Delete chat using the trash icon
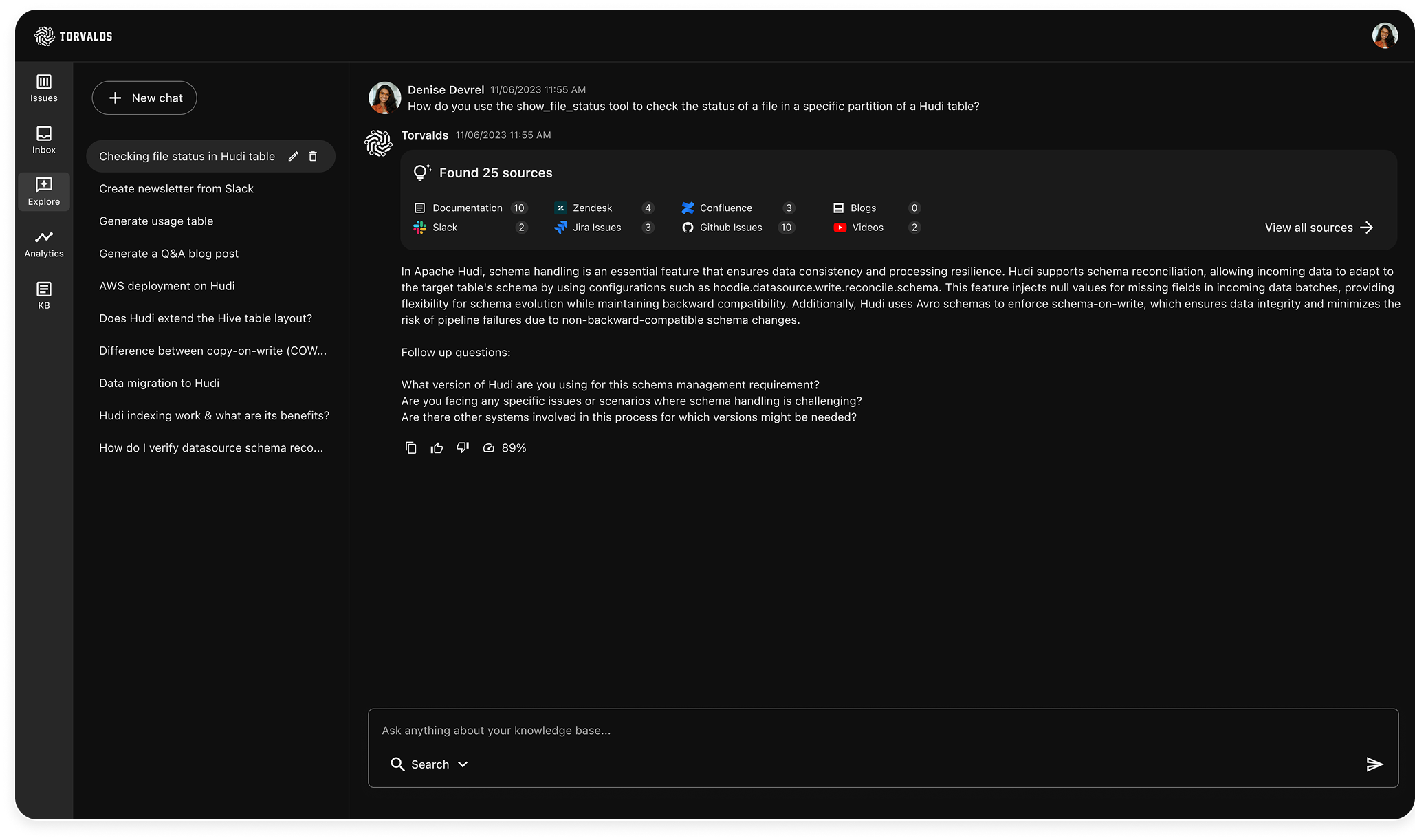This screenshot has width=1415, height=840. coord(313,157)
